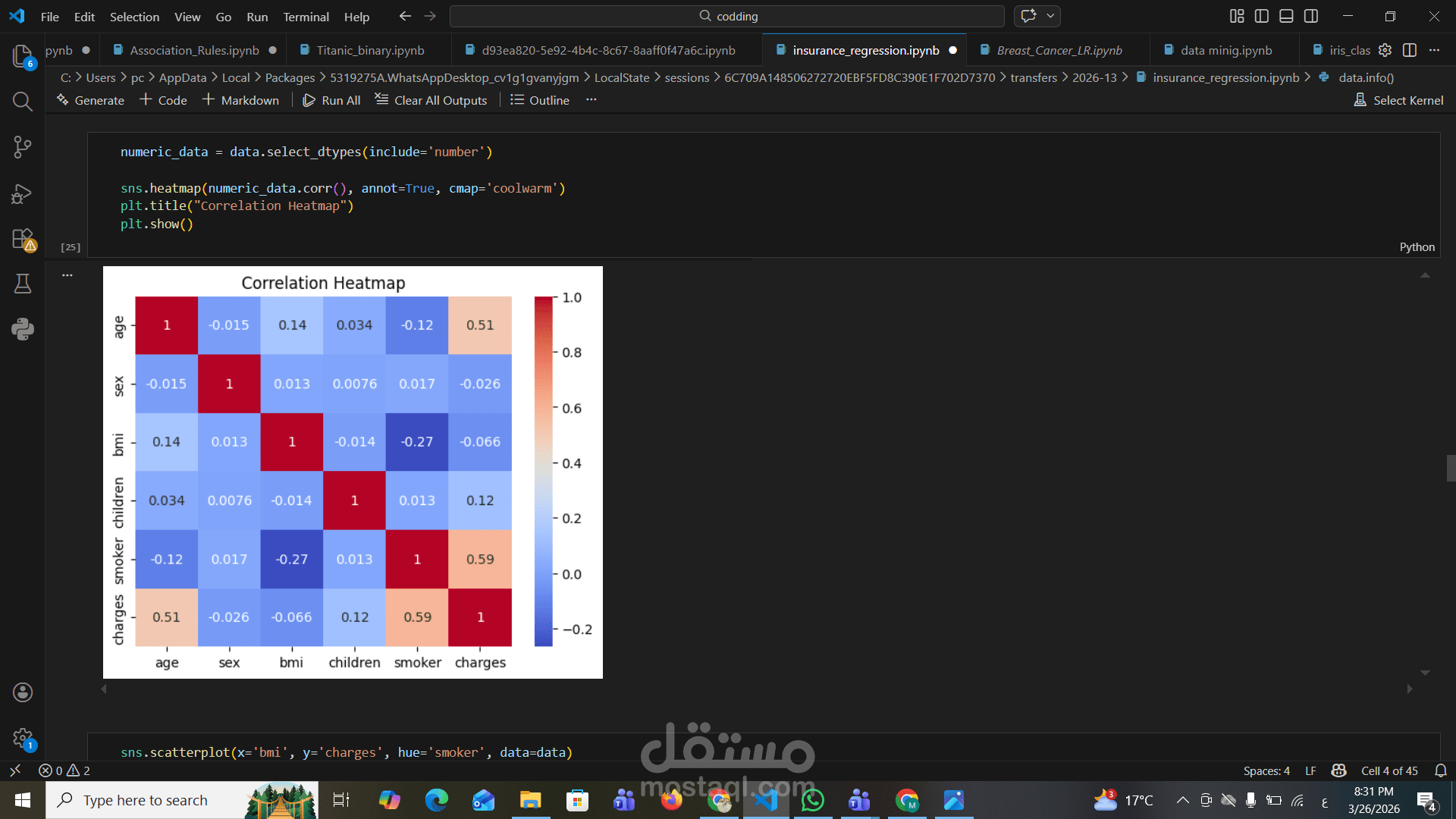This screenshot has width=1456, height=819.
Task: Click the heatmap colorbar scale
Action: click(x=543, y=471)
